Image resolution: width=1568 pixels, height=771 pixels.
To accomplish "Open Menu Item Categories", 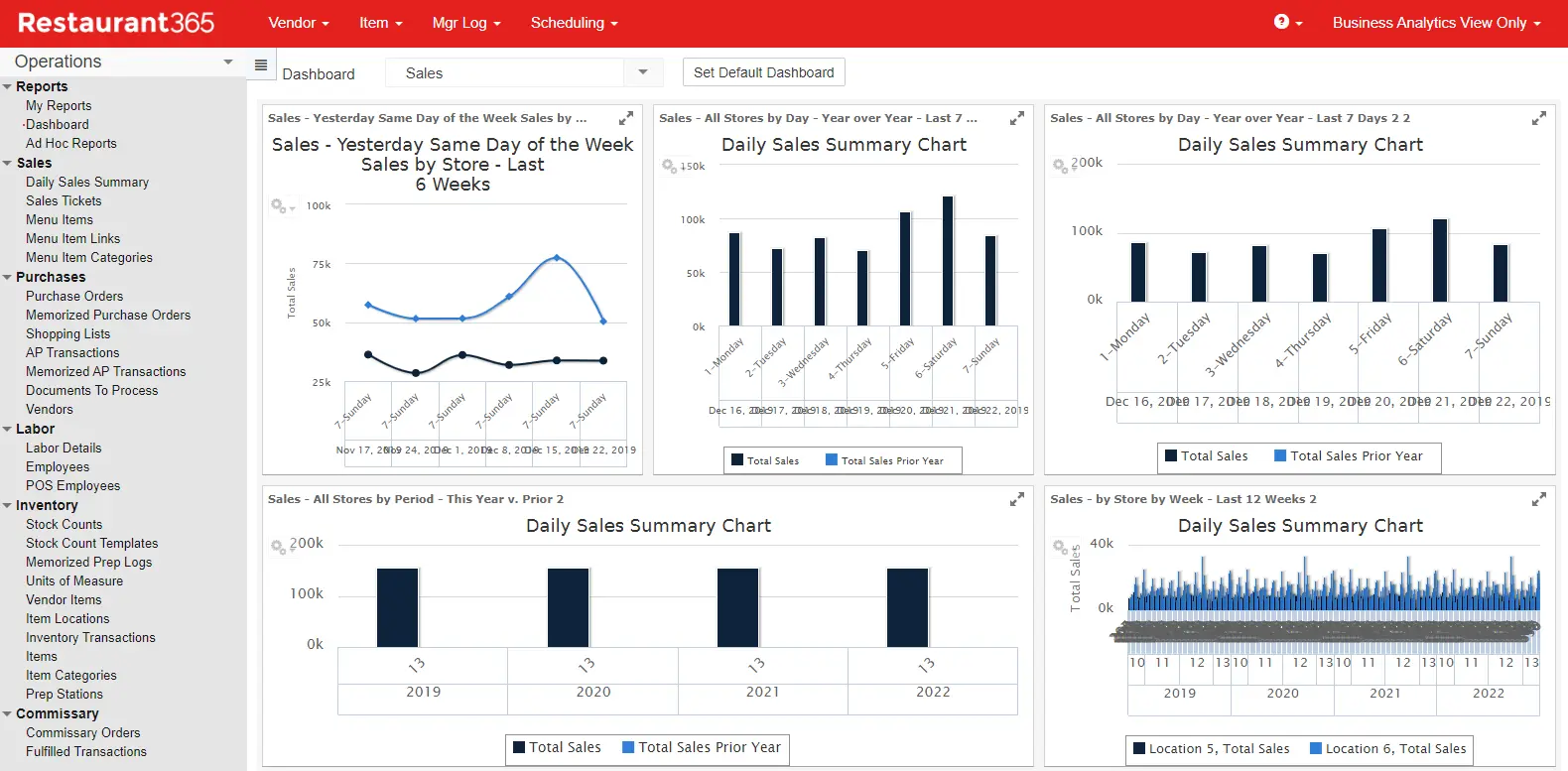I will [x=89, y=258].
